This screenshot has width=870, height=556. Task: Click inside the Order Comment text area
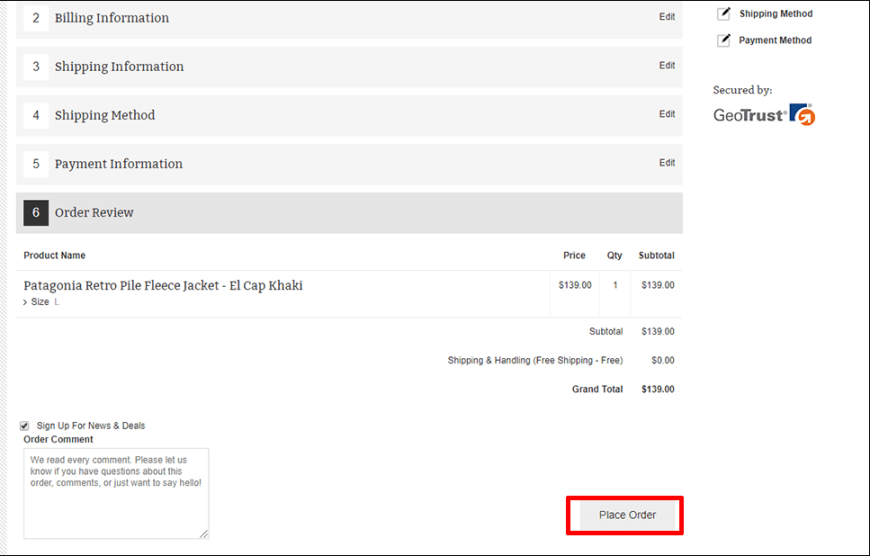coord(116,493)
